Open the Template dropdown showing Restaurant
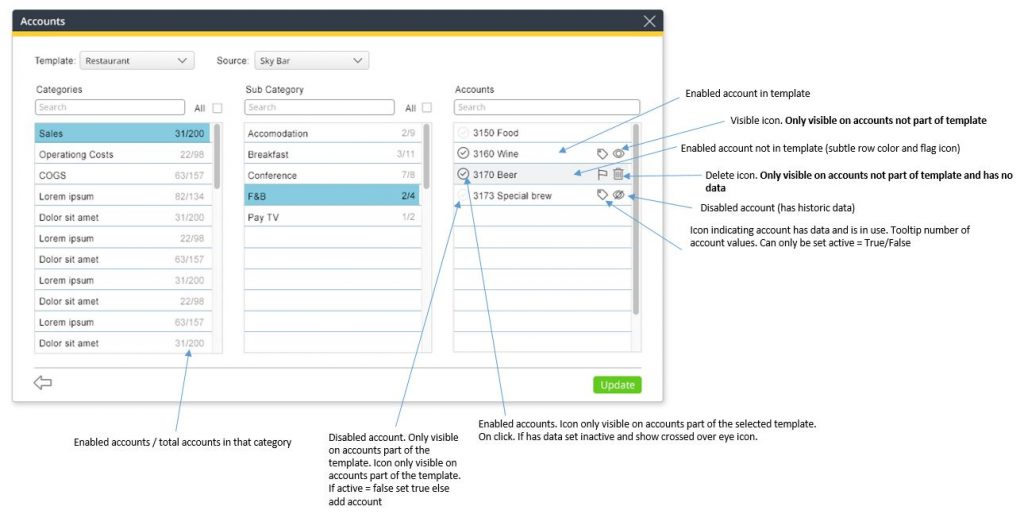This screenshot has width=1024, height=518. coord(137,61)
